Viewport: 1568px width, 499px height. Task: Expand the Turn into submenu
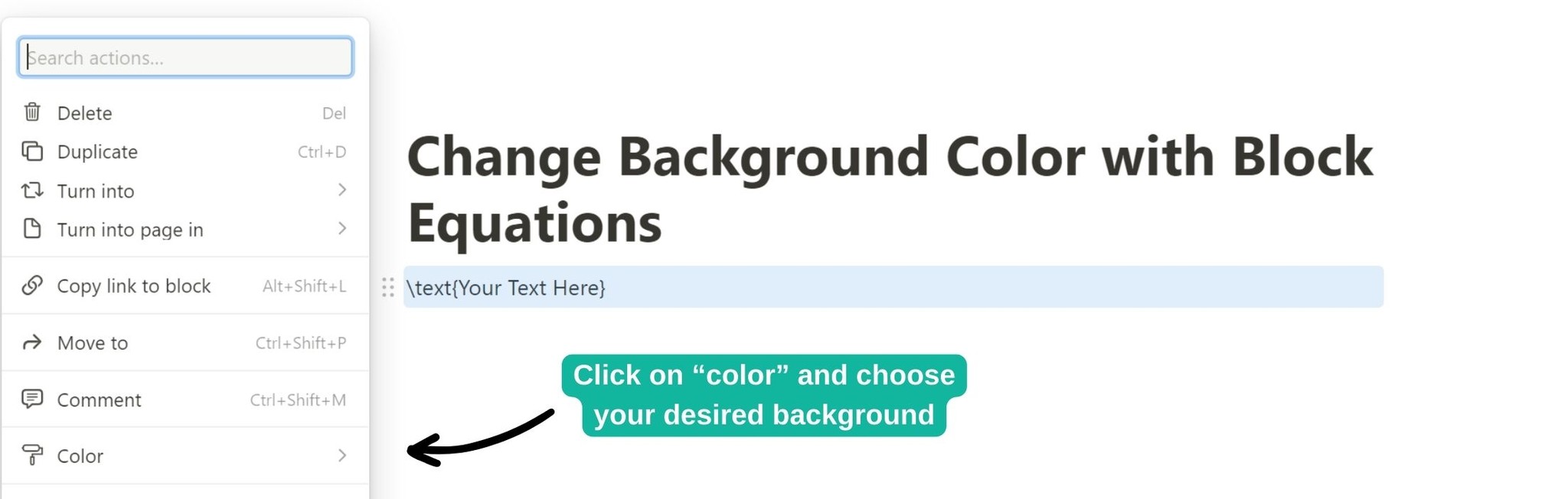[342, 191]
